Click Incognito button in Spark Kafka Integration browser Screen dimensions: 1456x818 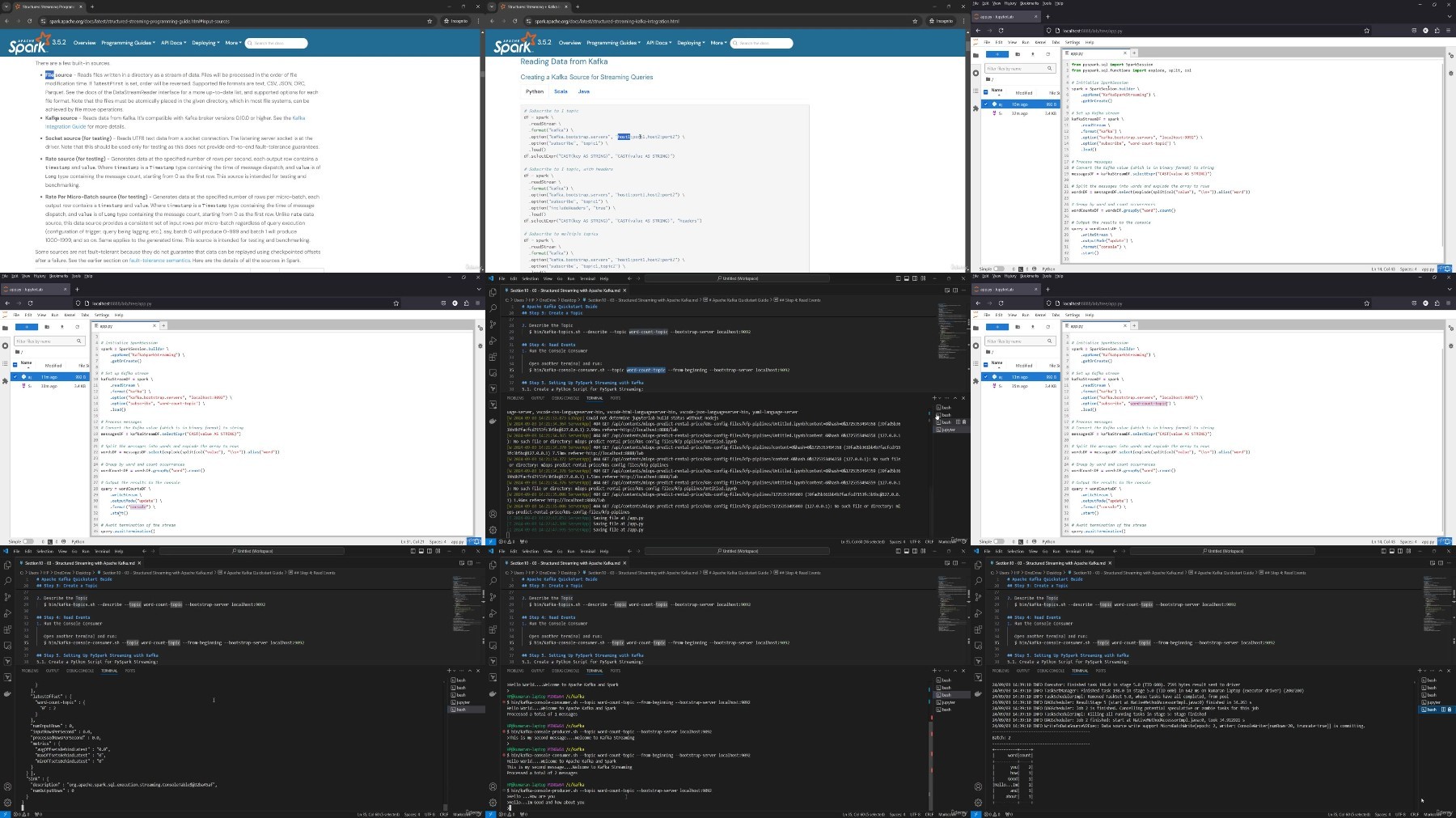pyautogui.click(x=941, y=21)
